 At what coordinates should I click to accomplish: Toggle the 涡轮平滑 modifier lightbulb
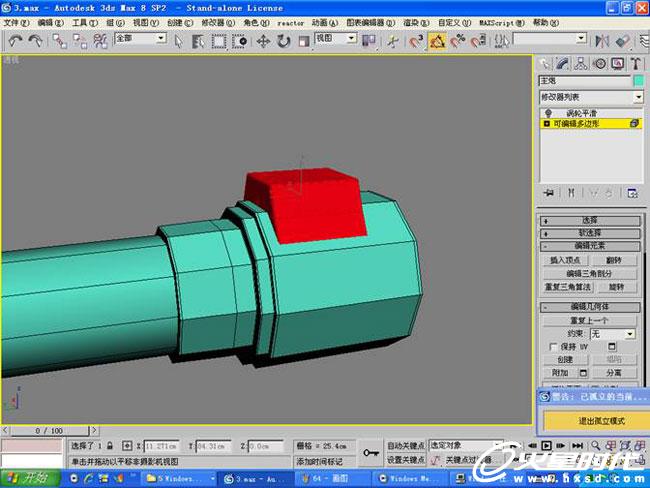click(548, 113)
